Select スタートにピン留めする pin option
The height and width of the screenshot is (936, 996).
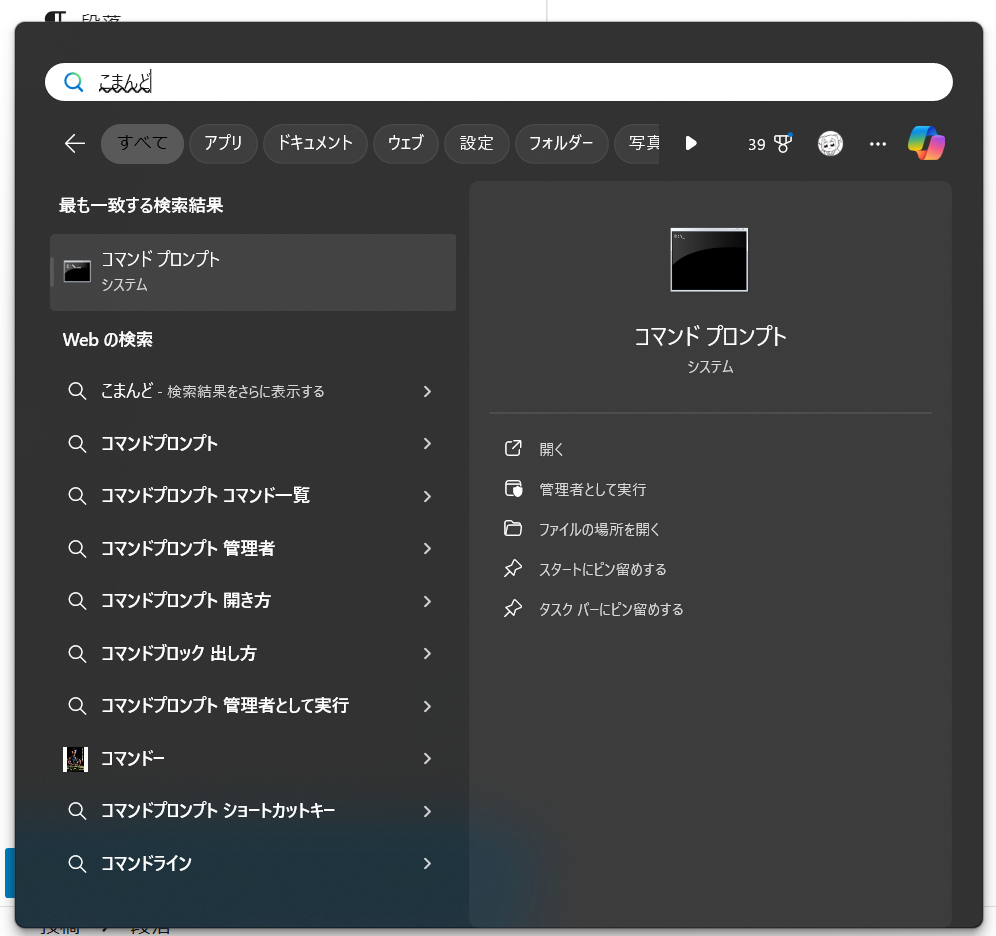pyautogui.click(x=602, y=569)
